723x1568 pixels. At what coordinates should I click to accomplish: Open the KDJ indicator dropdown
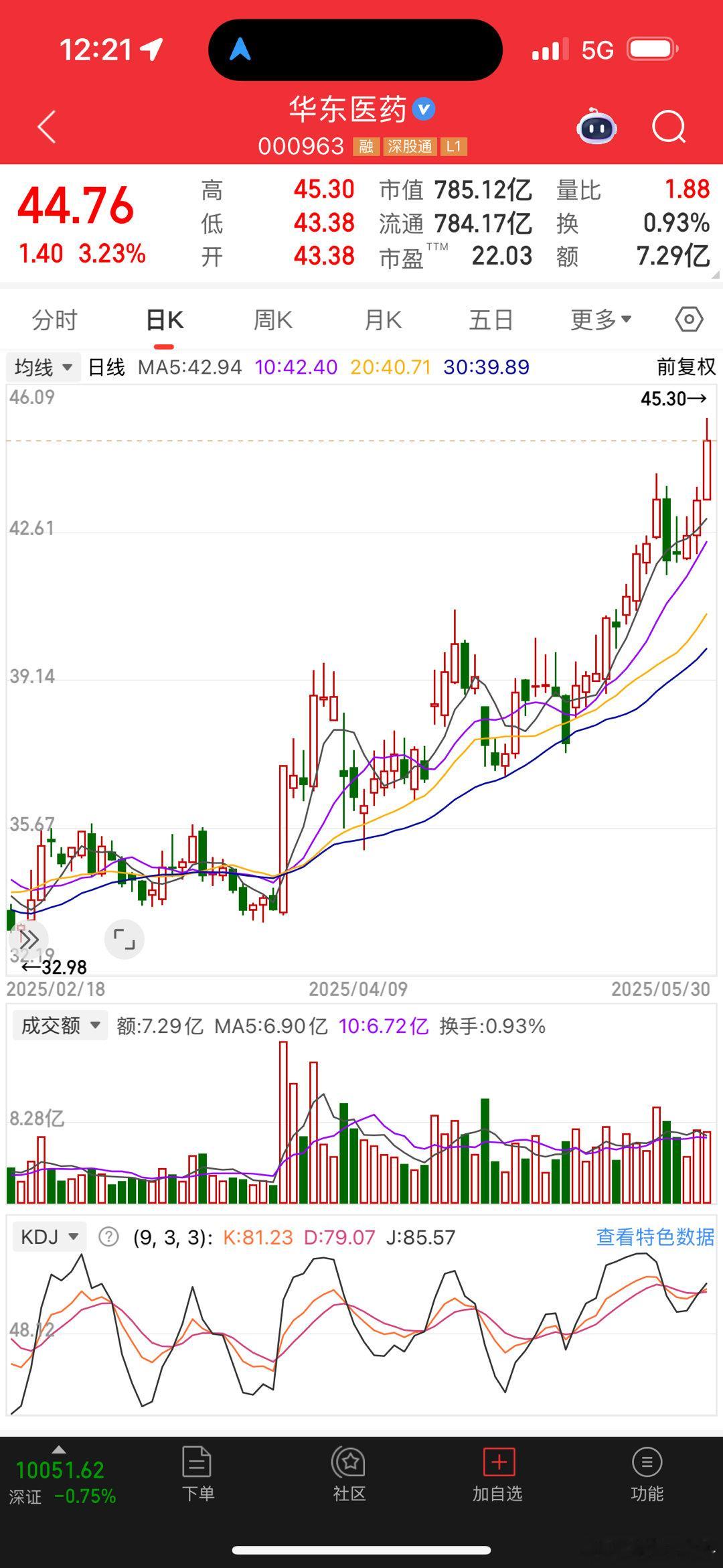pyautogui.click(x=50, y=1236)
